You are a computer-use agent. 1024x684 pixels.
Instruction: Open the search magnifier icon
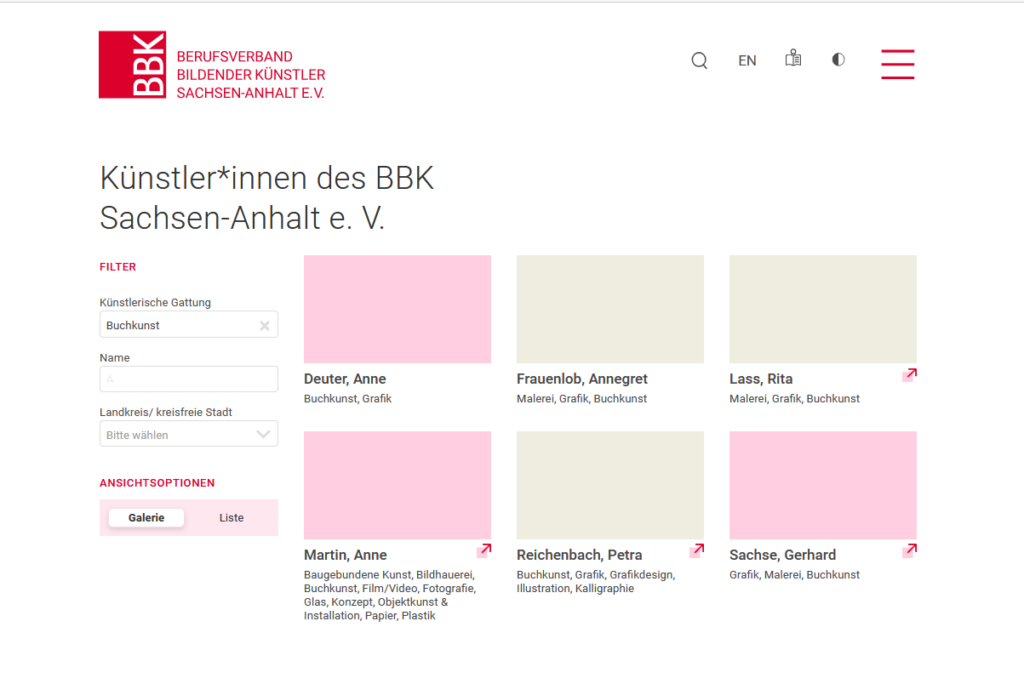click(699, 61)
